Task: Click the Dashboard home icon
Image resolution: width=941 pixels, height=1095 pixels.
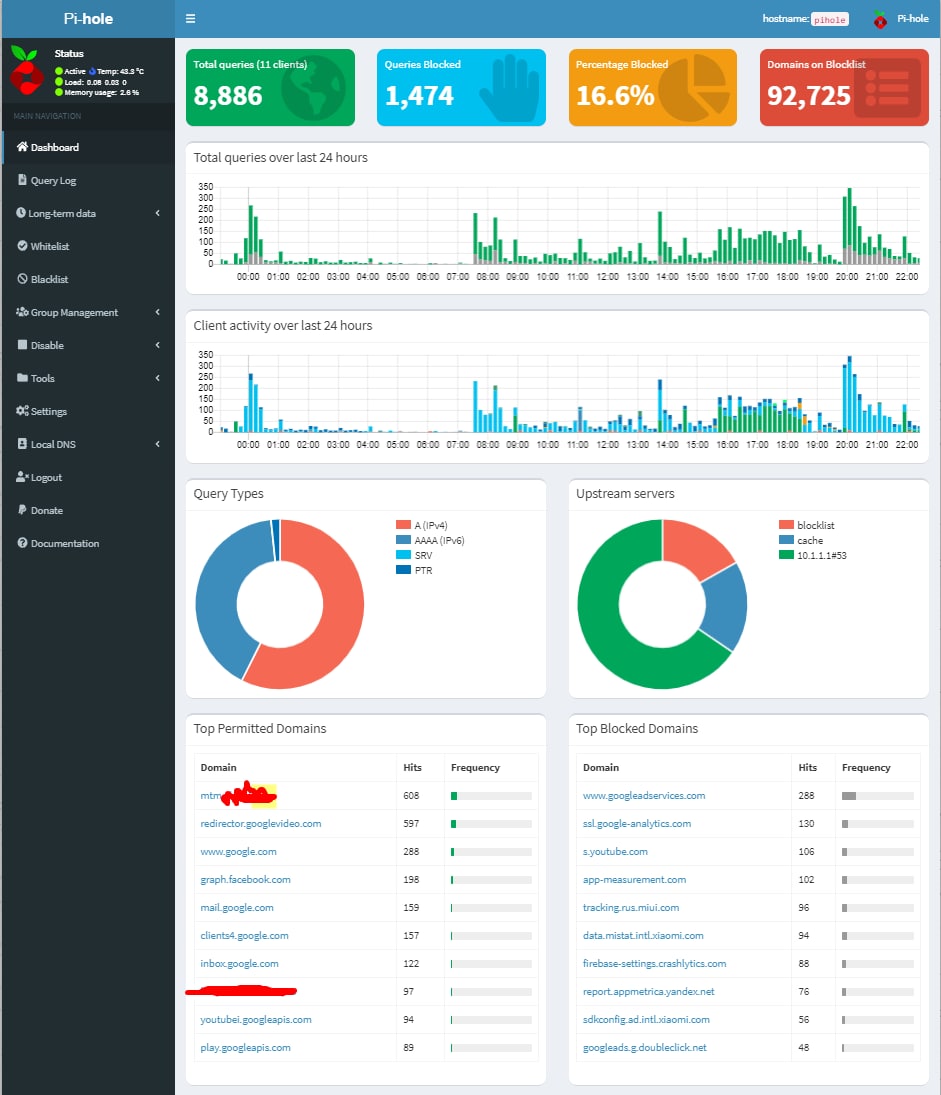Action: (x=22, y=147)
